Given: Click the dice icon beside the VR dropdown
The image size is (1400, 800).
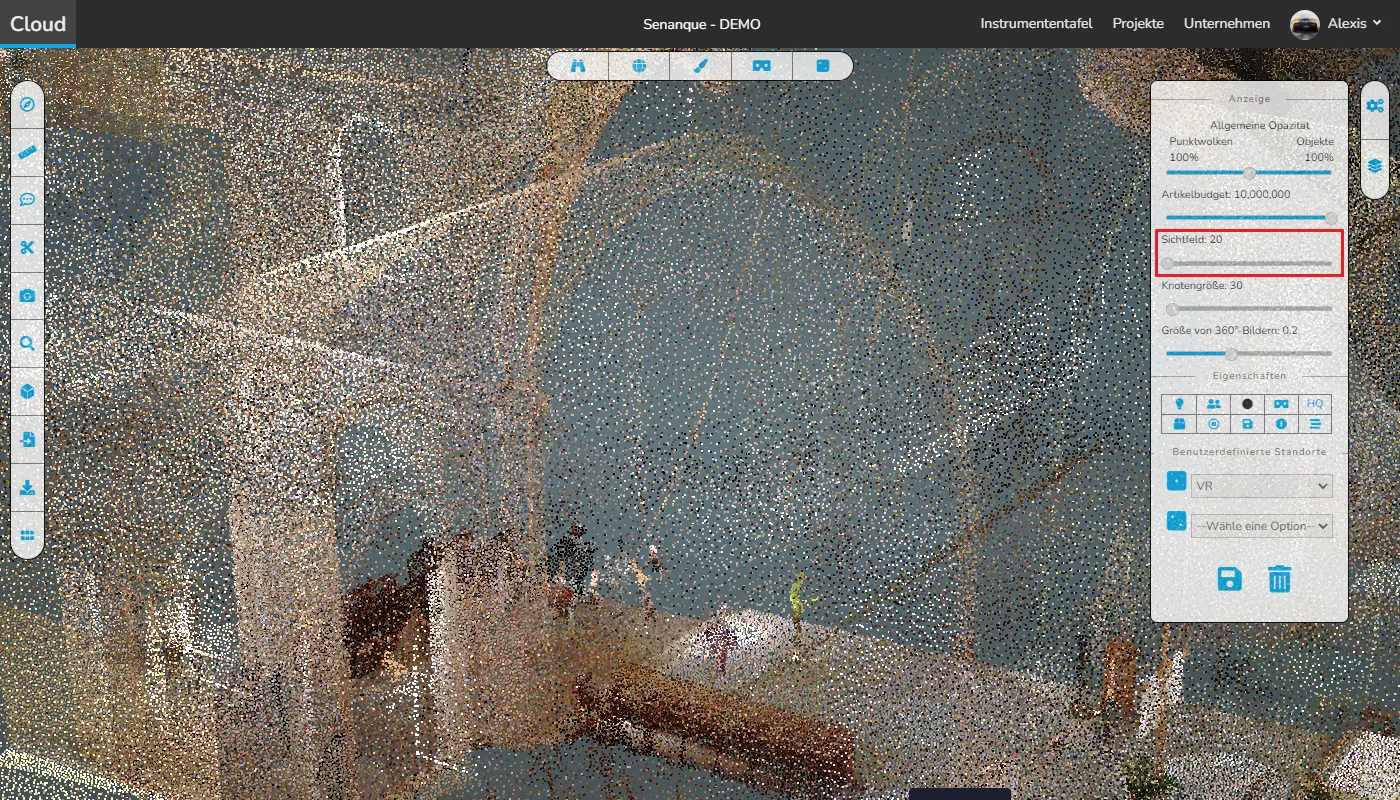Looking at the screenshot, I should [x=1176, y=482].
